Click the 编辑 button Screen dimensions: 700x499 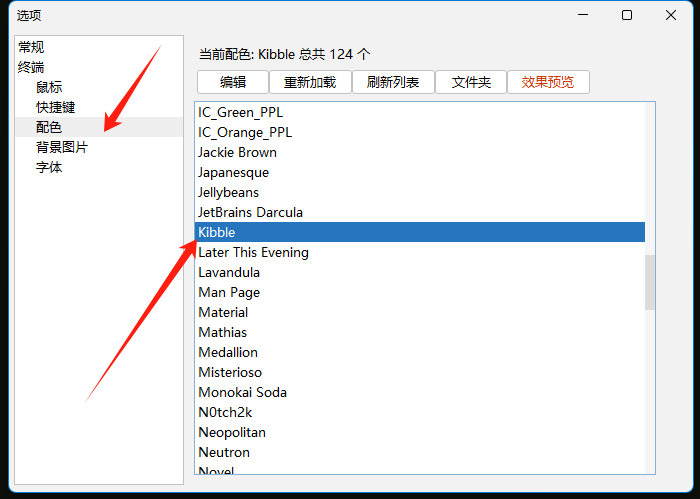point(233,82)
